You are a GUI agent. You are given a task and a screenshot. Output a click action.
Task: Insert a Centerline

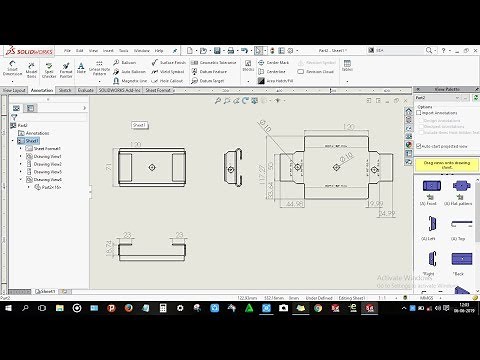coord(272,72)
